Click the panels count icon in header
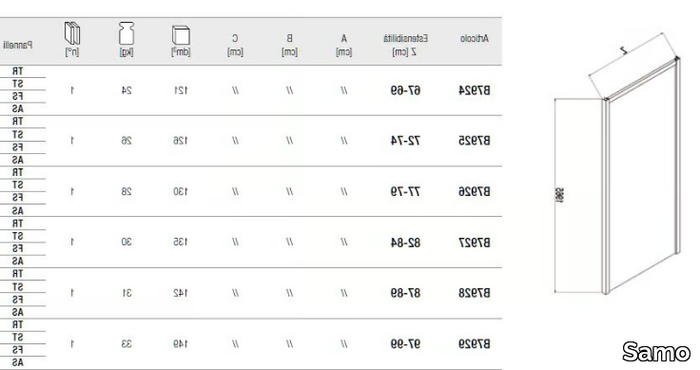 click(x=72, y=33)
